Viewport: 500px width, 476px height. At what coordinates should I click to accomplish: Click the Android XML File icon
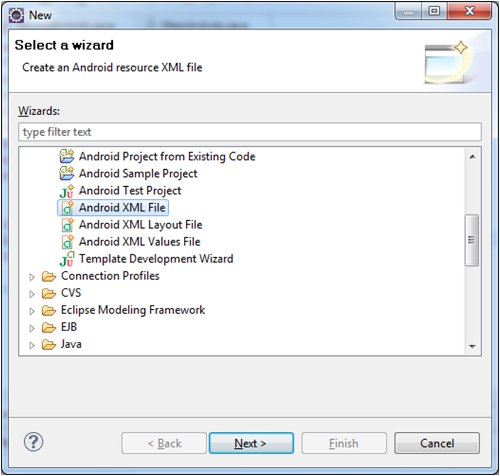tap(67, 208)
